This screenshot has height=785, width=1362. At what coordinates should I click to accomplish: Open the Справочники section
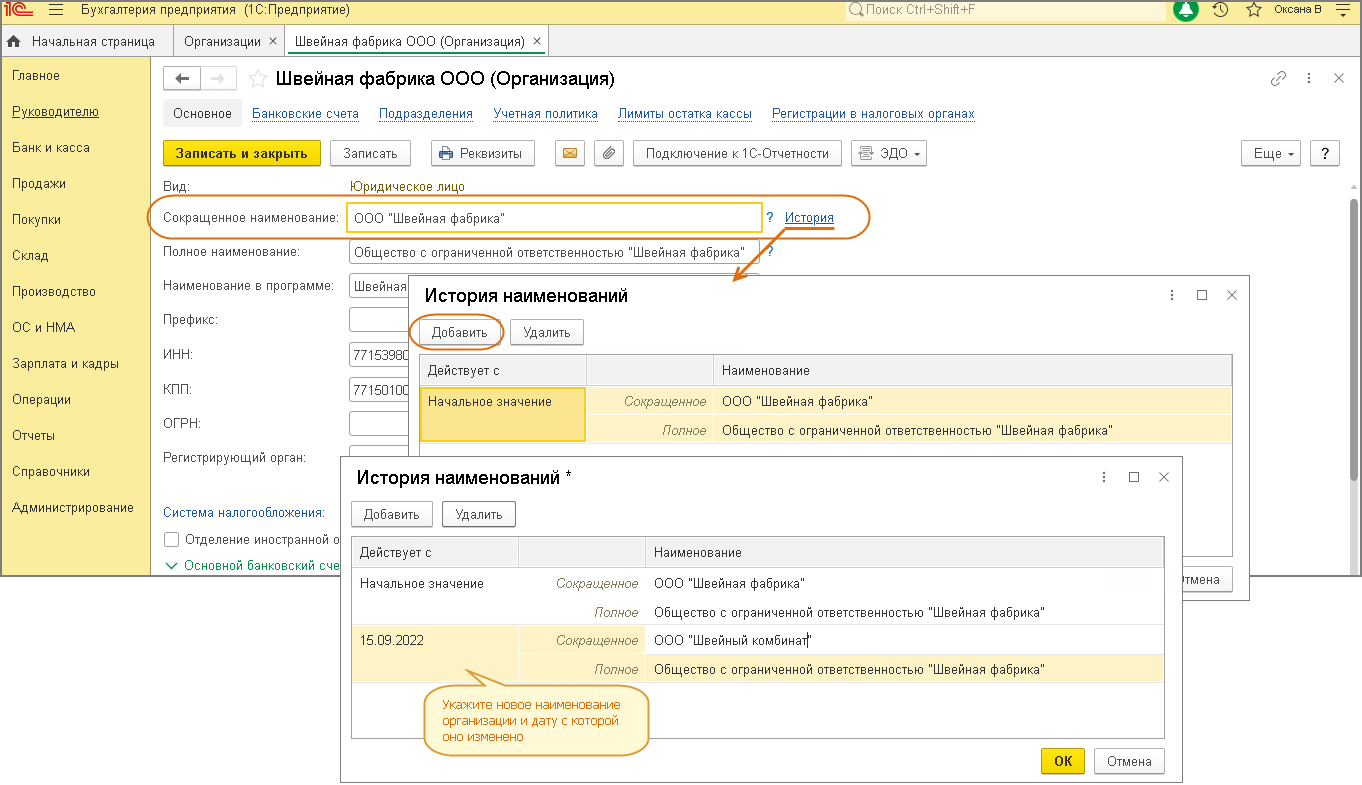pyautogui.click(x=51, y=472)
